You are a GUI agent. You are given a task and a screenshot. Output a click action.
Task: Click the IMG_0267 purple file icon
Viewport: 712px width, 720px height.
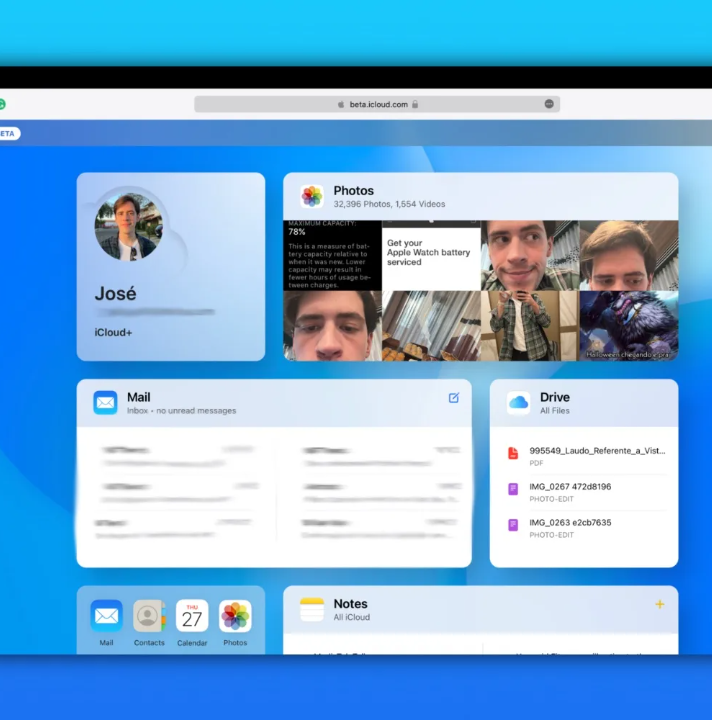pyautogui.click(x=513, y=489)
